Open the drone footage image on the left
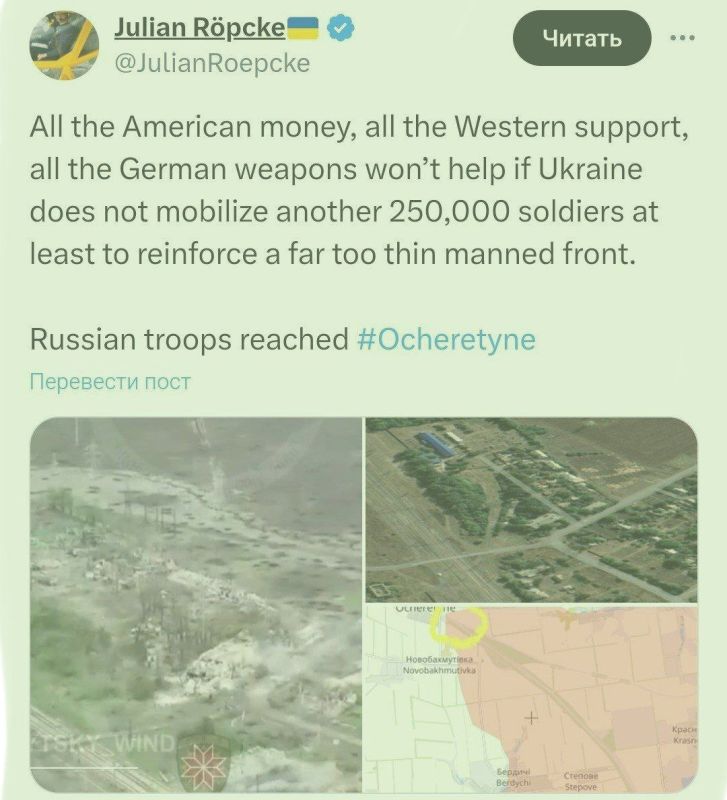The height and width of the screenshot is (800, 727). (196, 605)
